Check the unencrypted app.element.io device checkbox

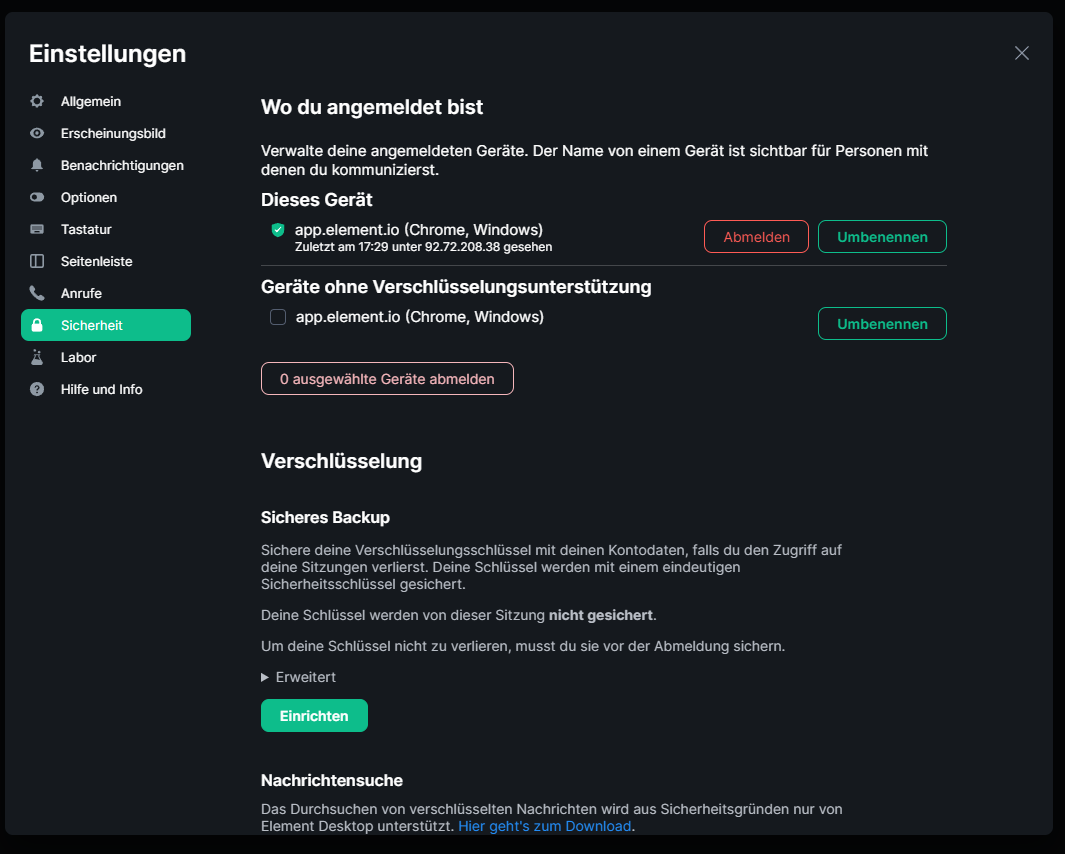pyautogui.click(x=278, y=317)
